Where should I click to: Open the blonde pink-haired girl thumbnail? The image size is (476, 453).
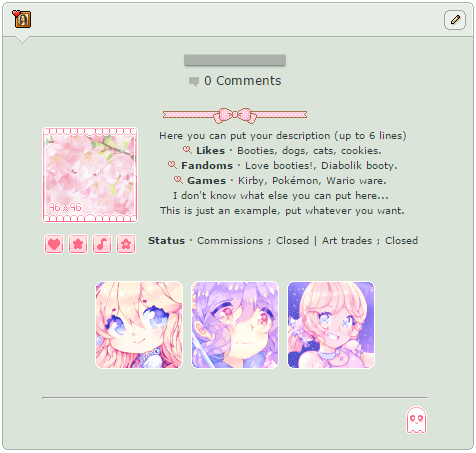(139, 325)
